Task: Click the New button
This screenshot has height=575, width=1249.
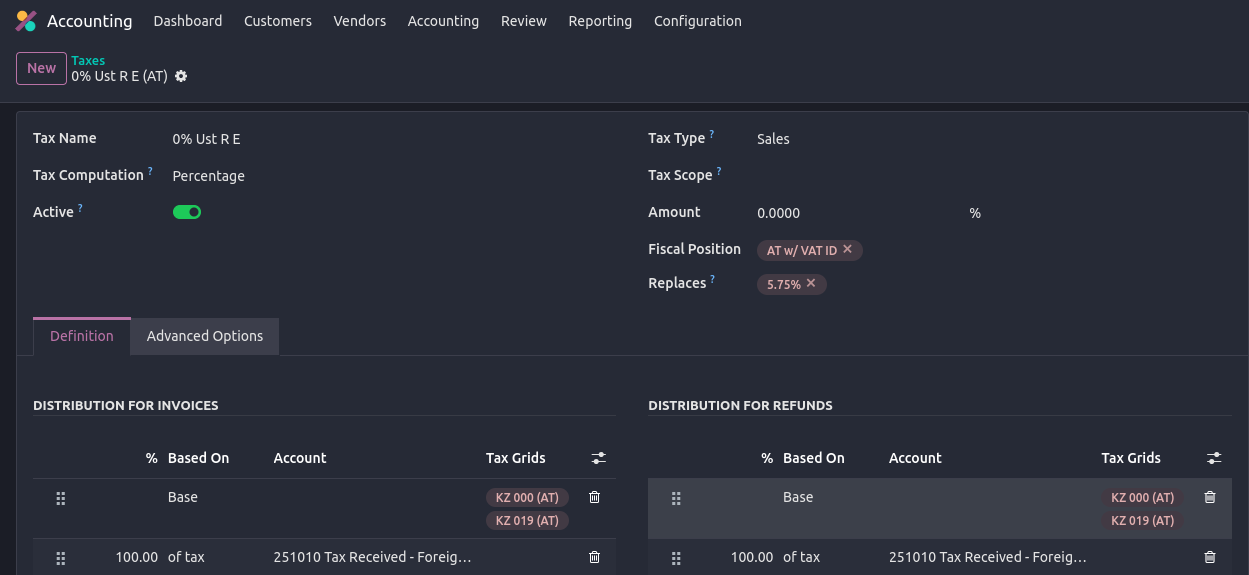Action: tap(41, 68)
